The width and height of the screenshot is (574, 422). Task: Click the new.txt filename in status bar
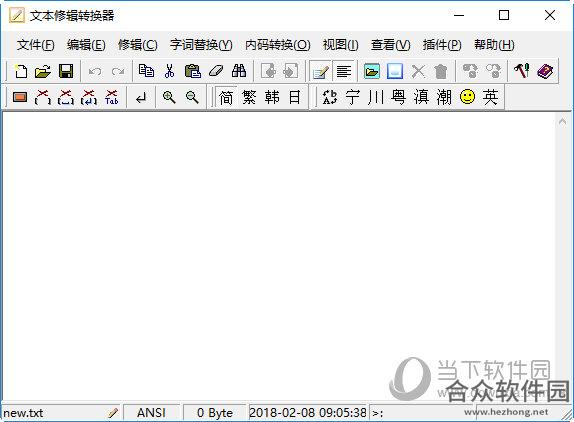23,413
